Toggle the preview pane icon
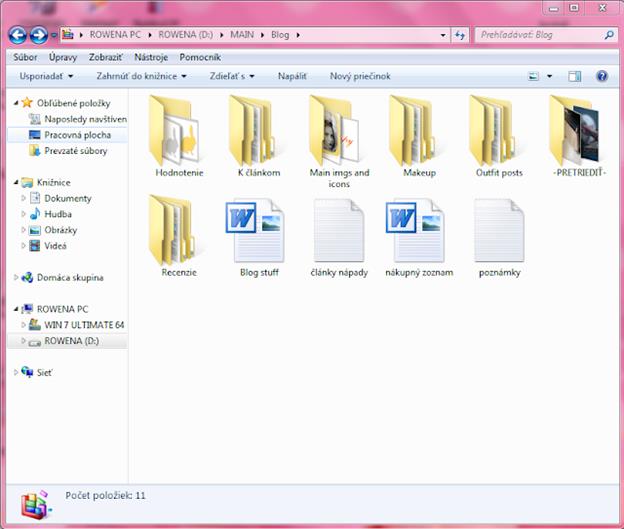This screenshot has height=529, width=624. click(574, 76)
